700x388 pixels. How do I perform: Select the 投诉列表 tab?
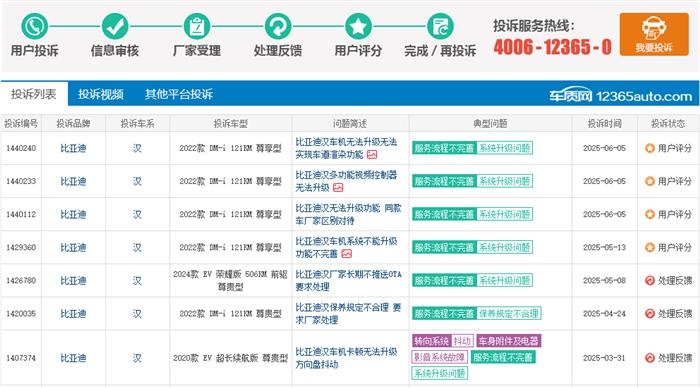[x=34, y=94]
